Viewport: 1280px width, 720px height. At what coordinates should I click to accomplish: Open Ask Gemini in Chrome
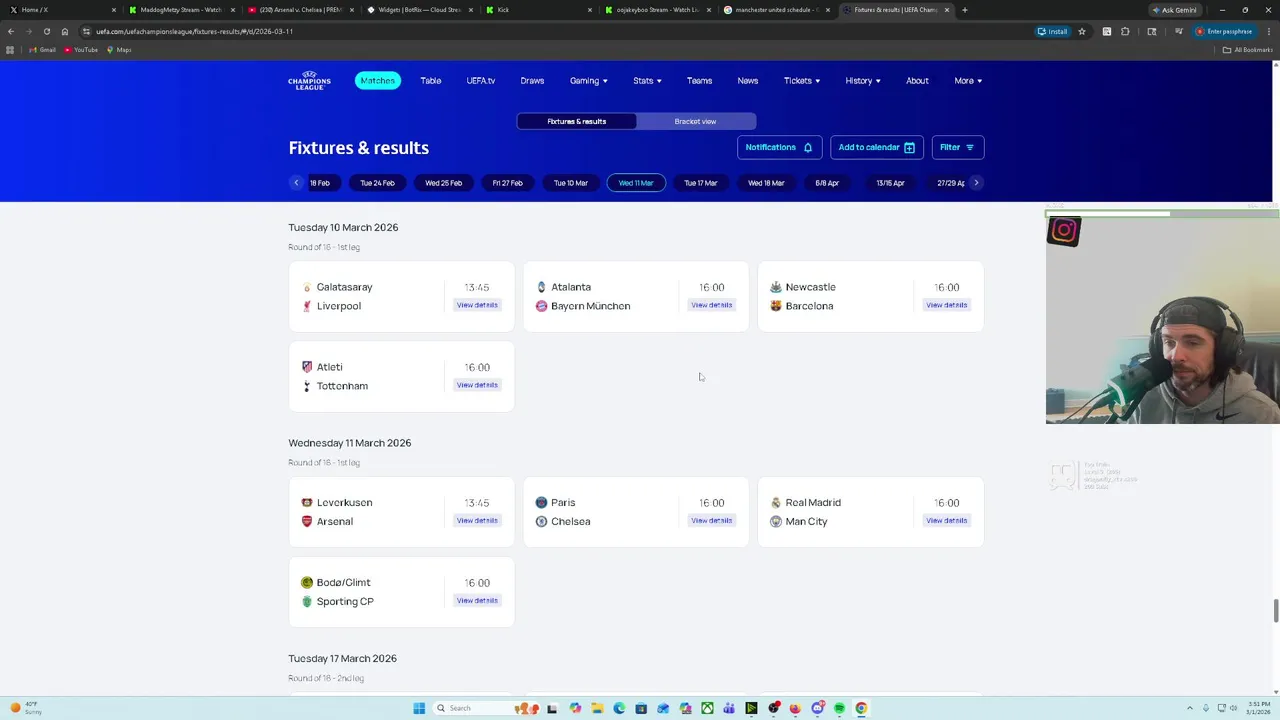[x=1175, y=10]
